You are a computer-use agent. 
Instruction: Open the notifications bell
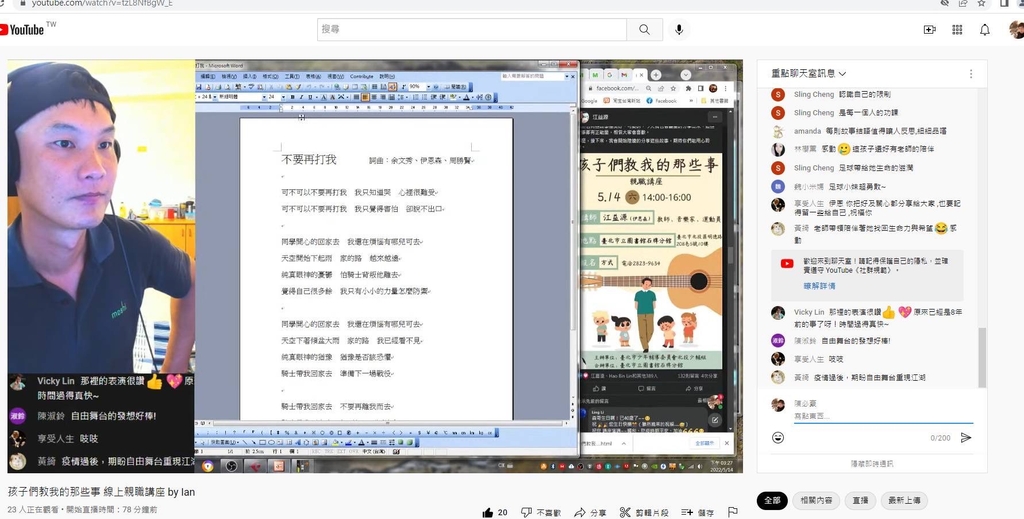point(984,29)
